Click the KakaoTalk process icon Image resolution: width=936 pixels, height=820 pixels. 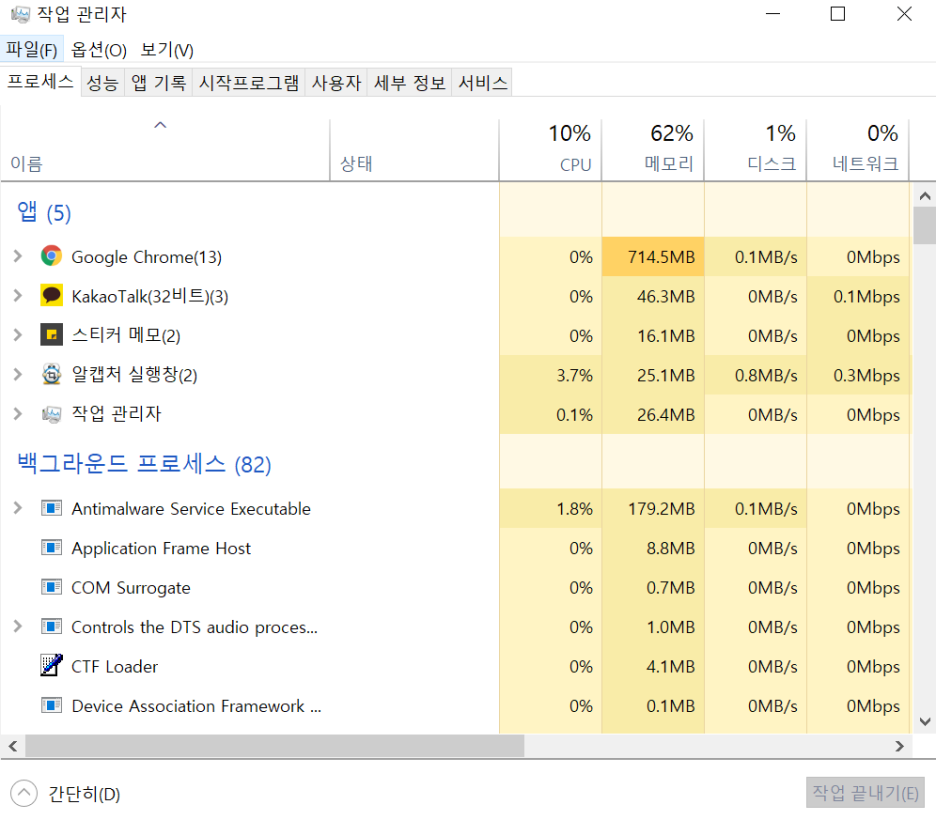click(x=51, y=295)
